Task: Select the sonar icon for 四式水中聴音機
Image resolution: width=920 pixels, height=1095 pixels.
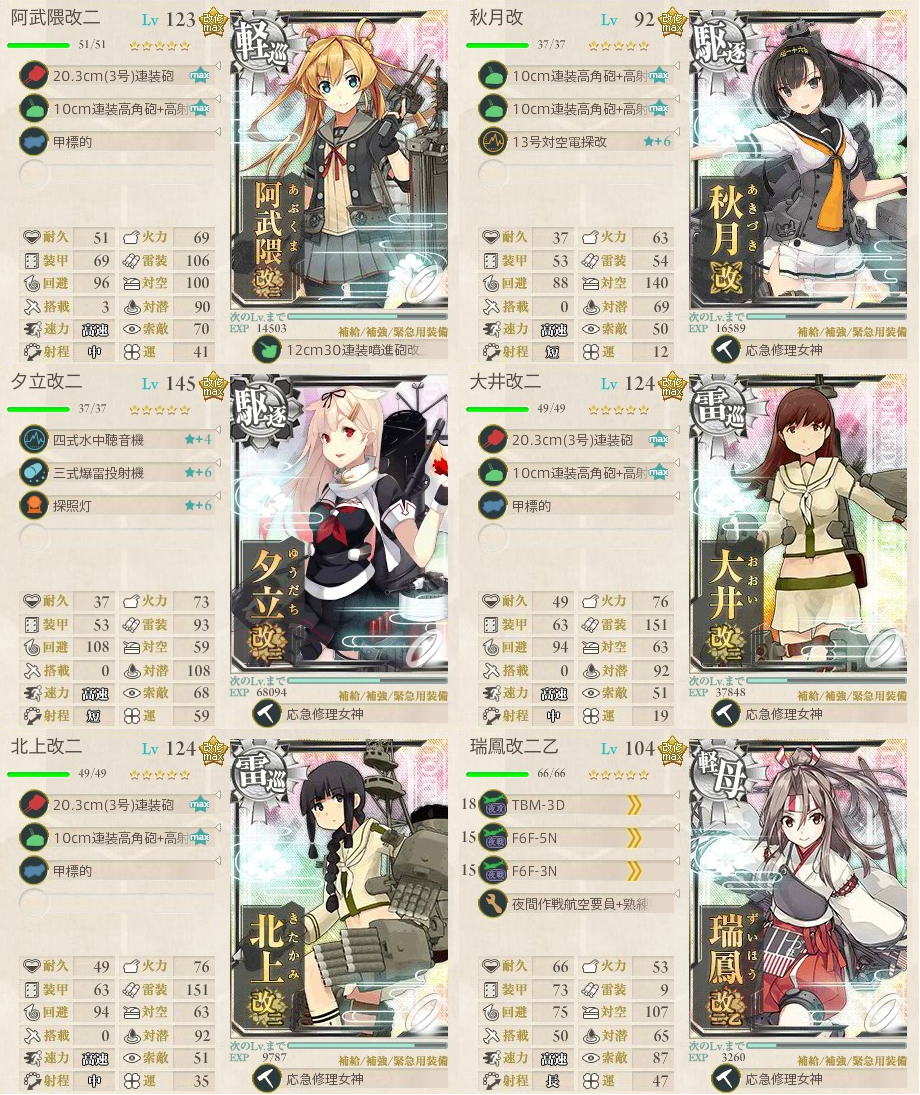Action: coord(34,440)
